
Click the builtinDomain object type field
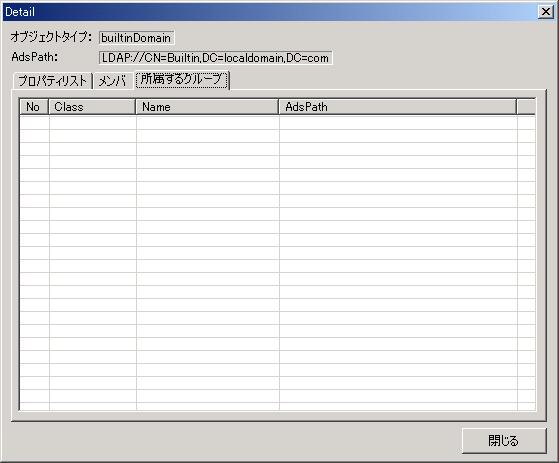(137, 38)
